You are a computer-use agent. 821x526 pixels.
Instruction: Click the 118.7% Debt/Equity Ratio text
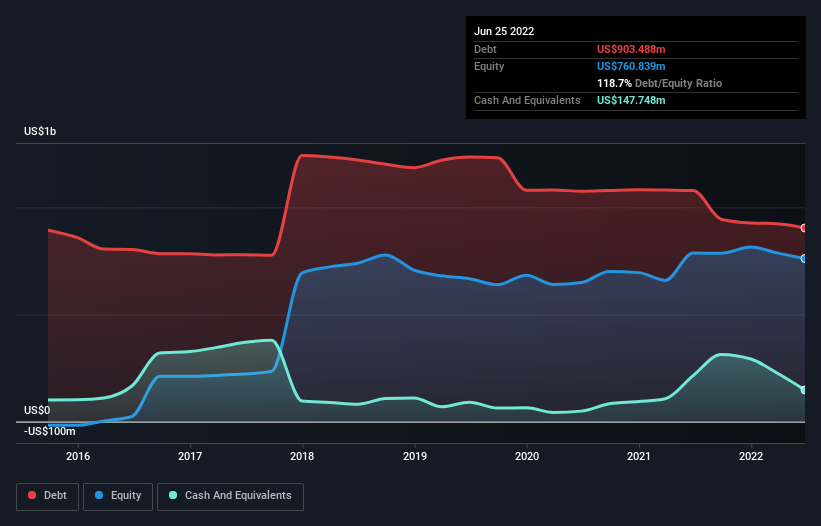[659, 83]
